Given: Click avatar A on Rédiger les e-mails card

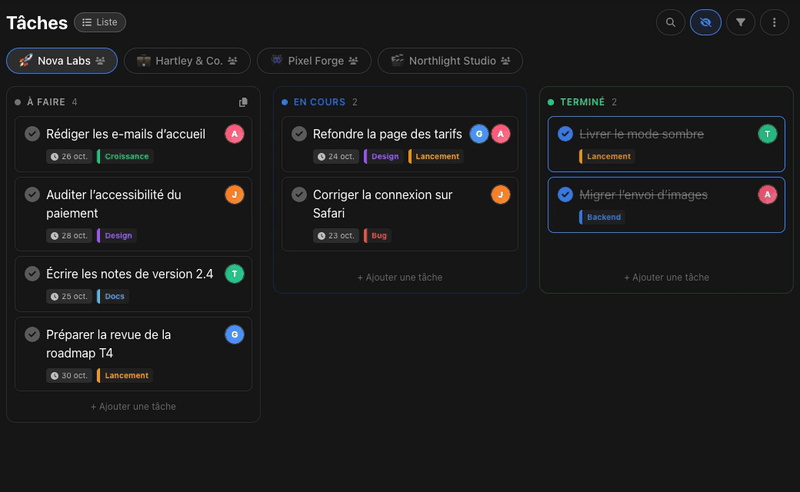Looking at the screenshot, I should tap(235, 134).
